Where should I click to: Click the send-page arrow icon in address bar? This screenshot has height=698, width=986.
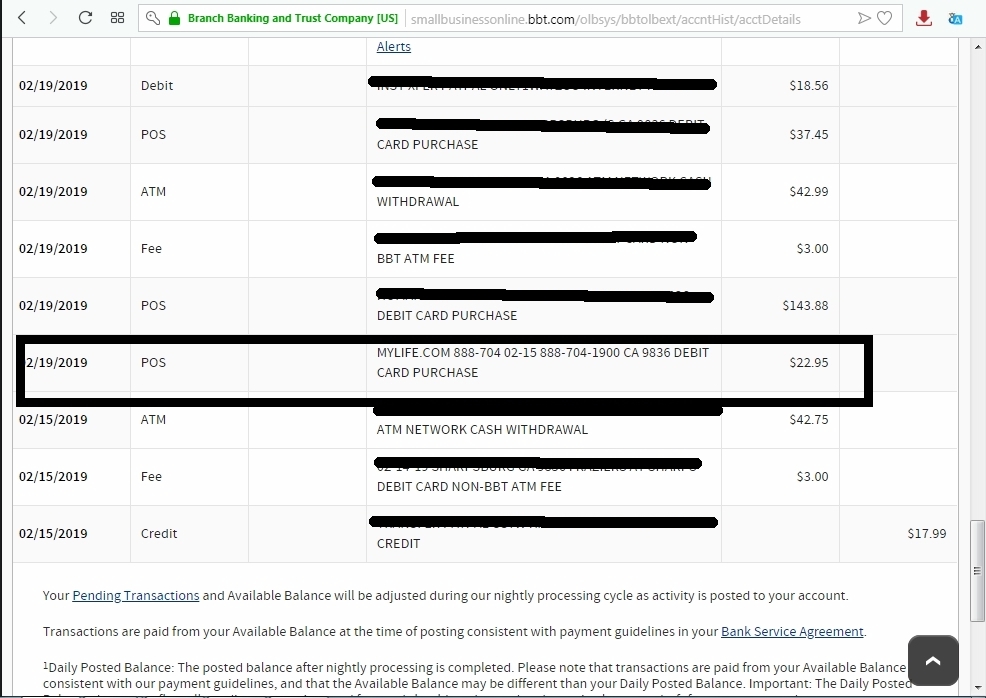click(x=864, y=18)
